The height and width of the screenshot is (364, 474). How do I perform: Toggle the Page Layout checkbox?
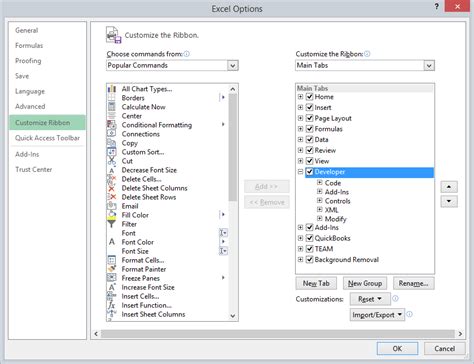coord(309,118)
